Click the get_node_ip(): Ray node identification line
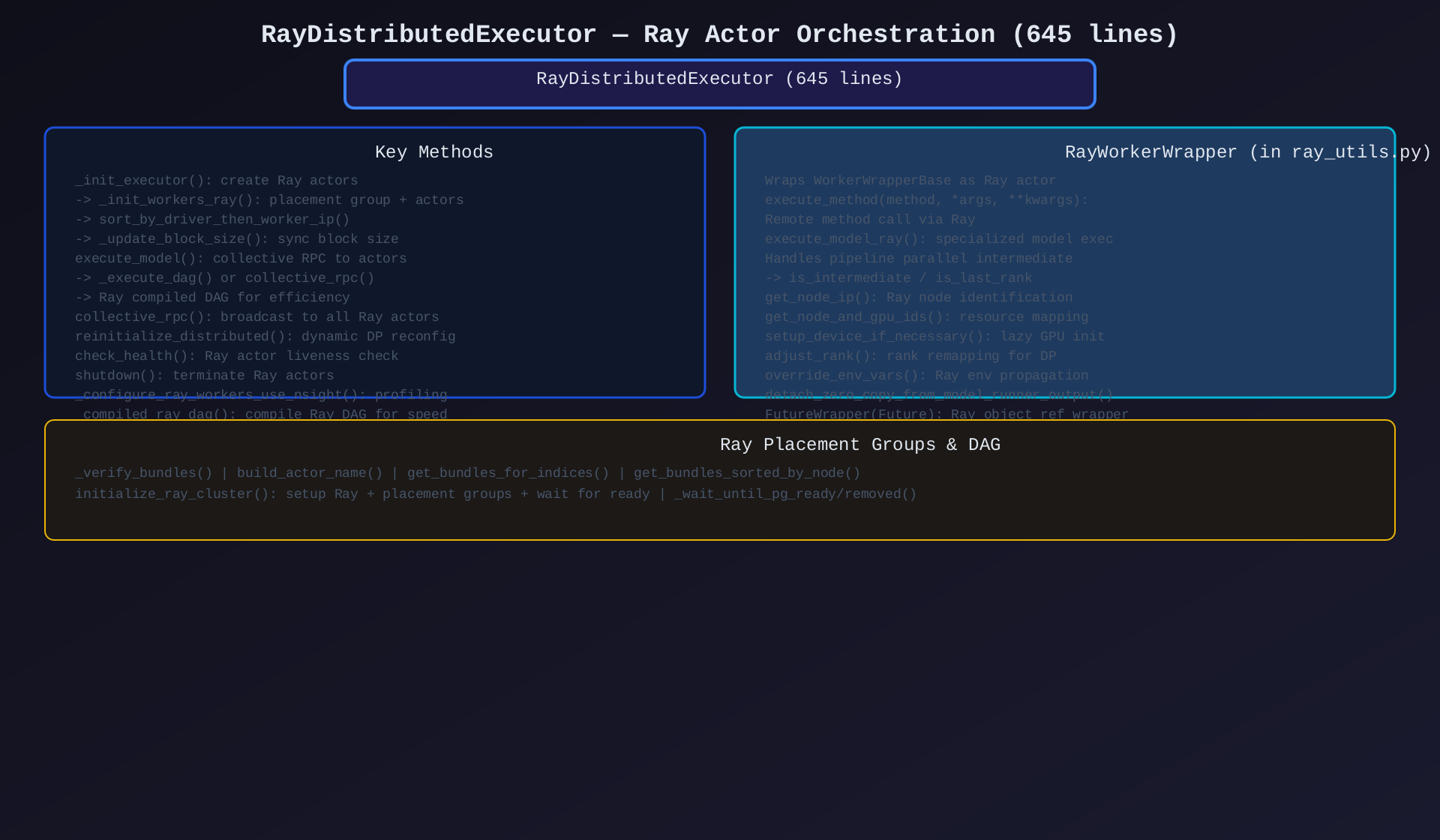 point(918,298)
